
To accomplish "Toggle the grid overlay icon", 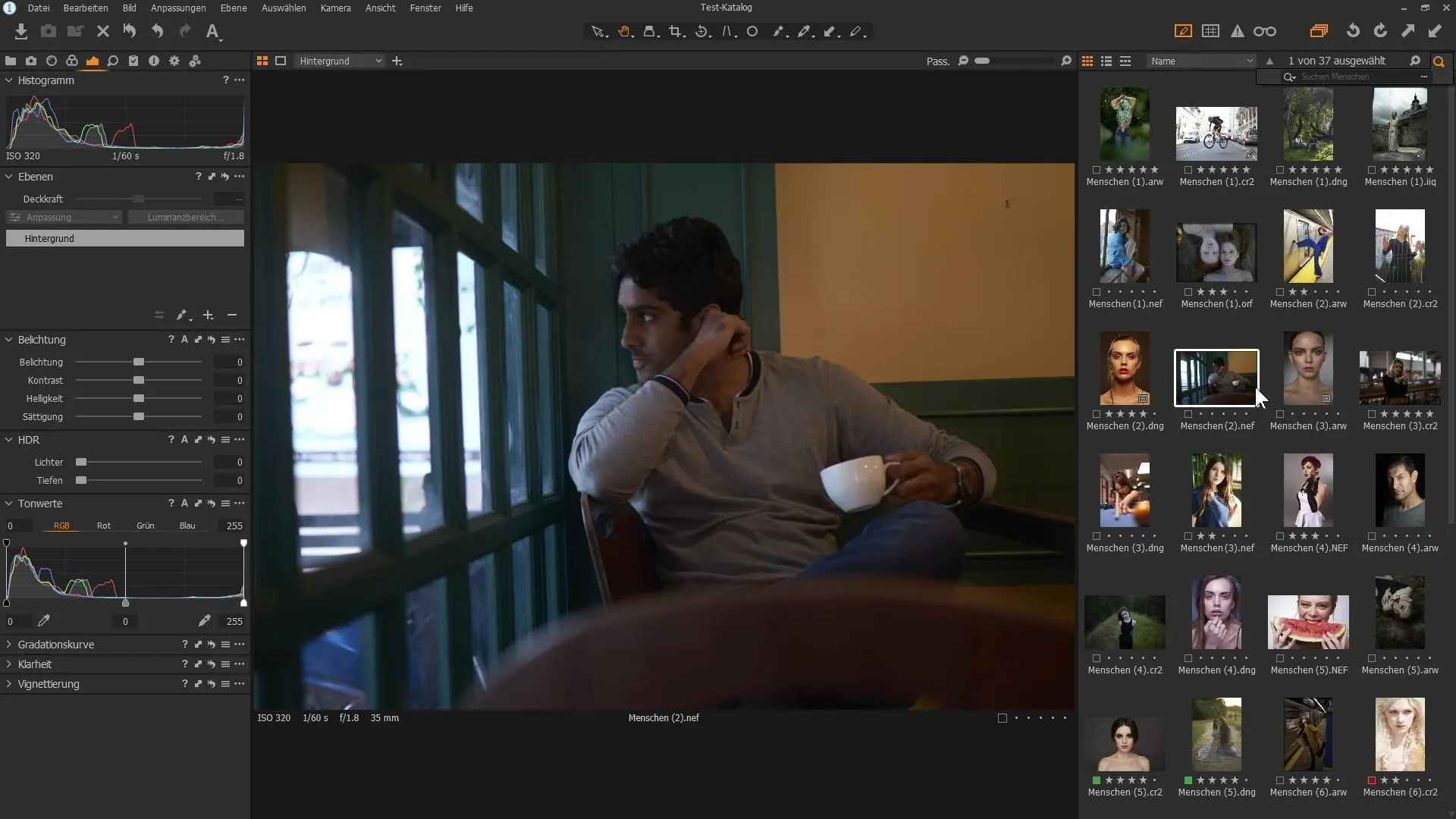I will click(x=1211, y=31).
